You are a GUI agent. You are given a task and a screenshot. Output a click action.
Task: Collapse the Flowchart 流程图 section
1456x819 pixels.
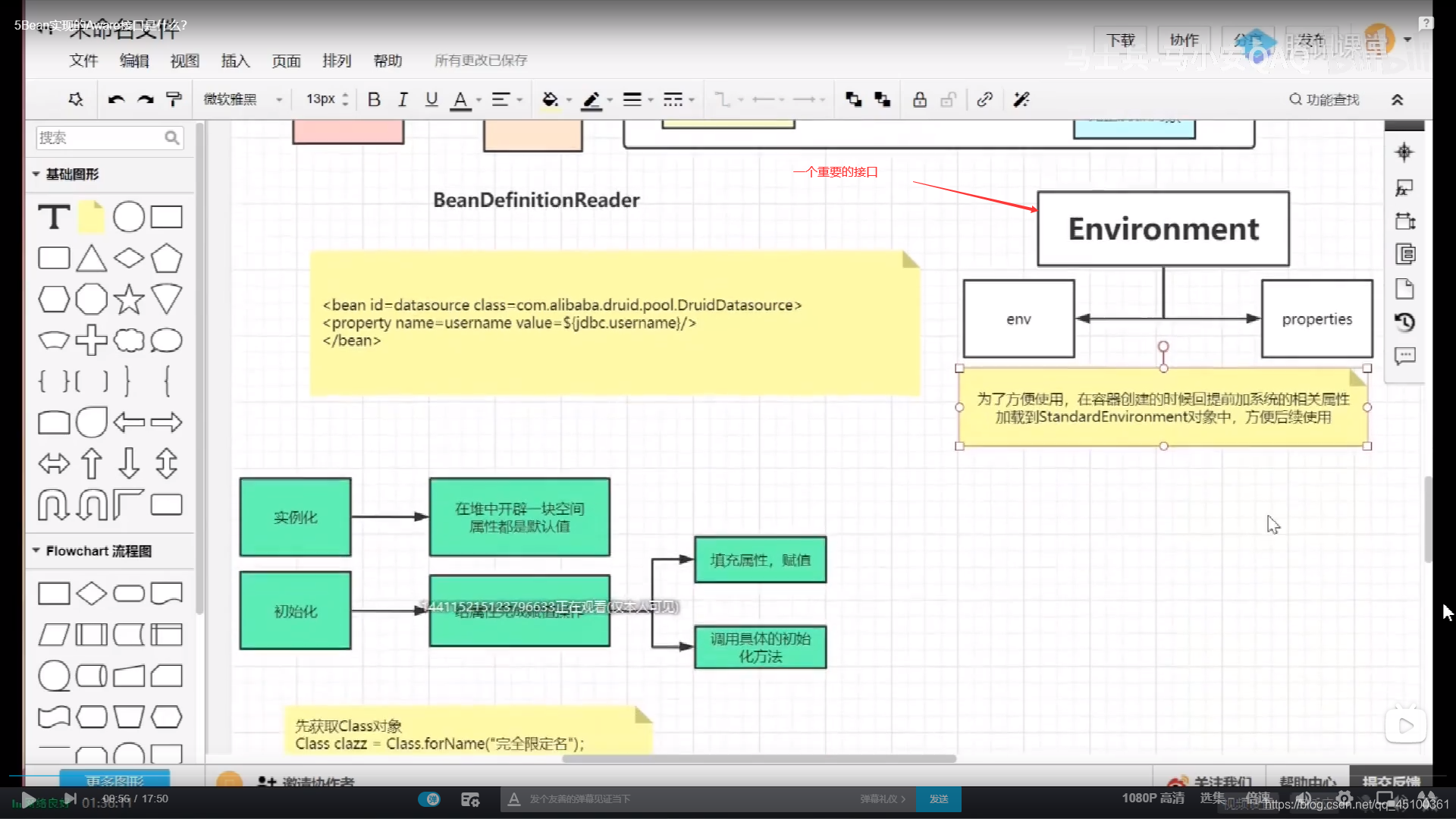coord(92,551)
